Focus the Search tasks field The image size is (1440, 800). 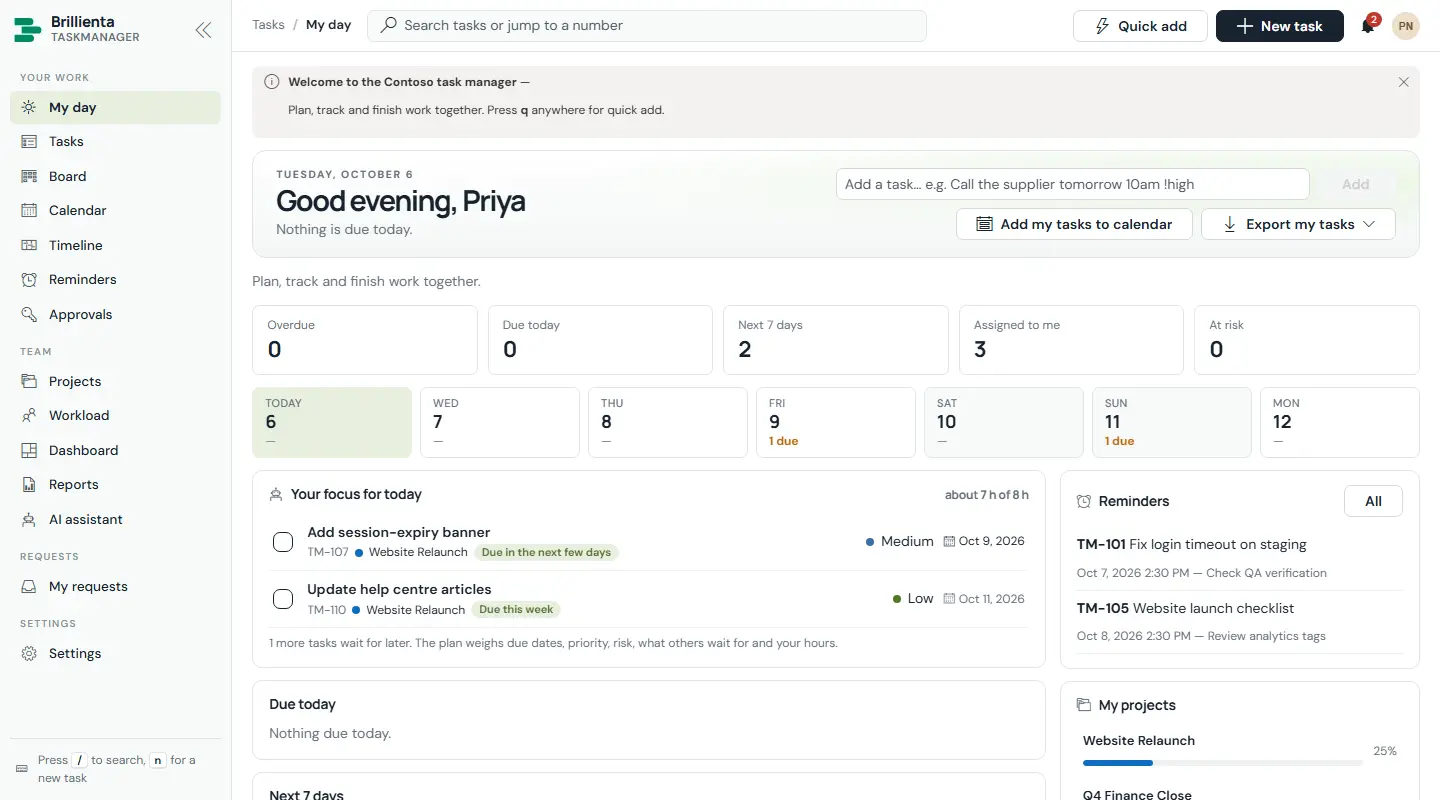point(647,26)
